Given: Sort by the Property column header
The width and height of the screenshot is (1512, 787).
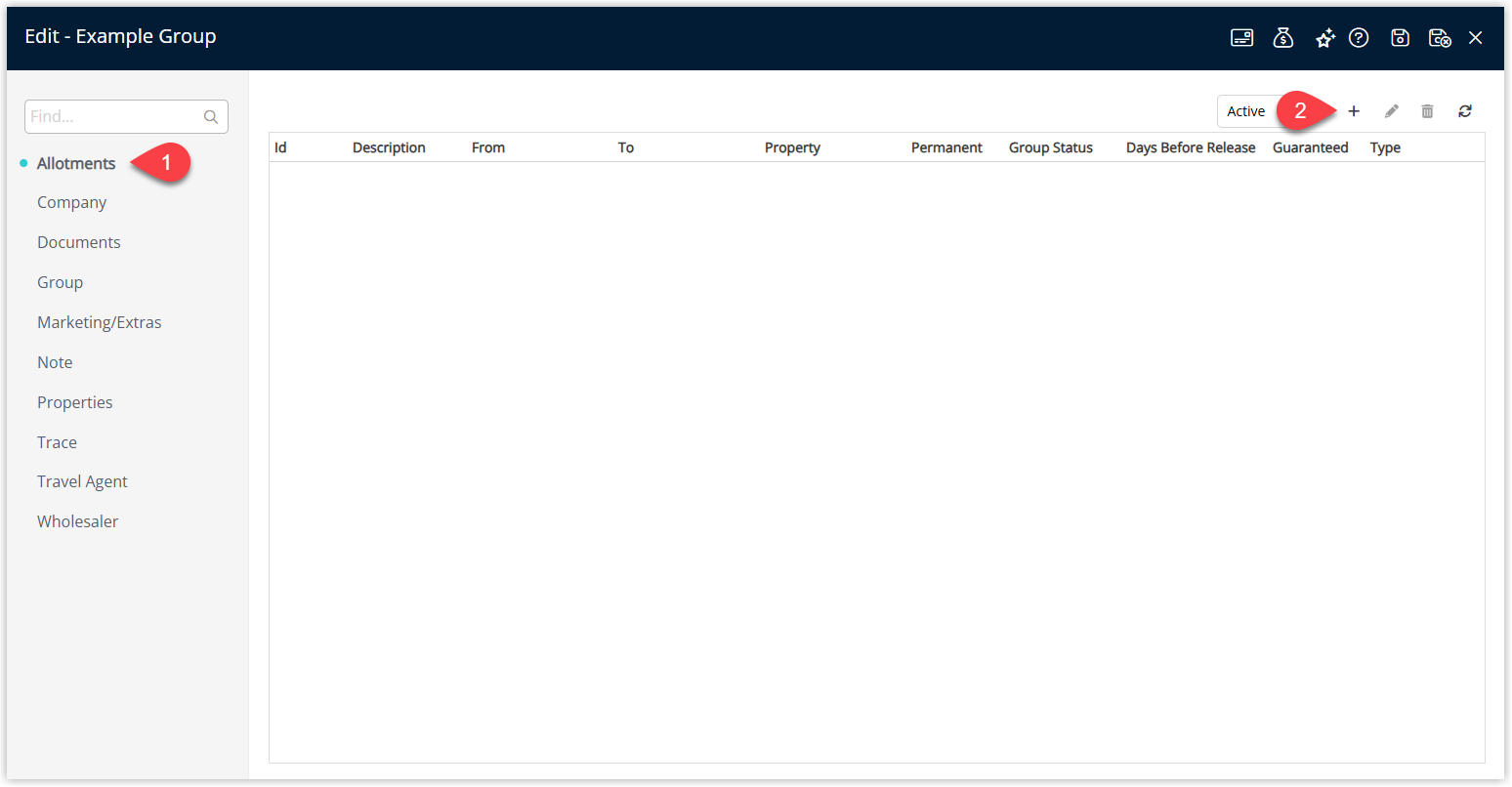Looking at the screenshot, I should point(792,147).
